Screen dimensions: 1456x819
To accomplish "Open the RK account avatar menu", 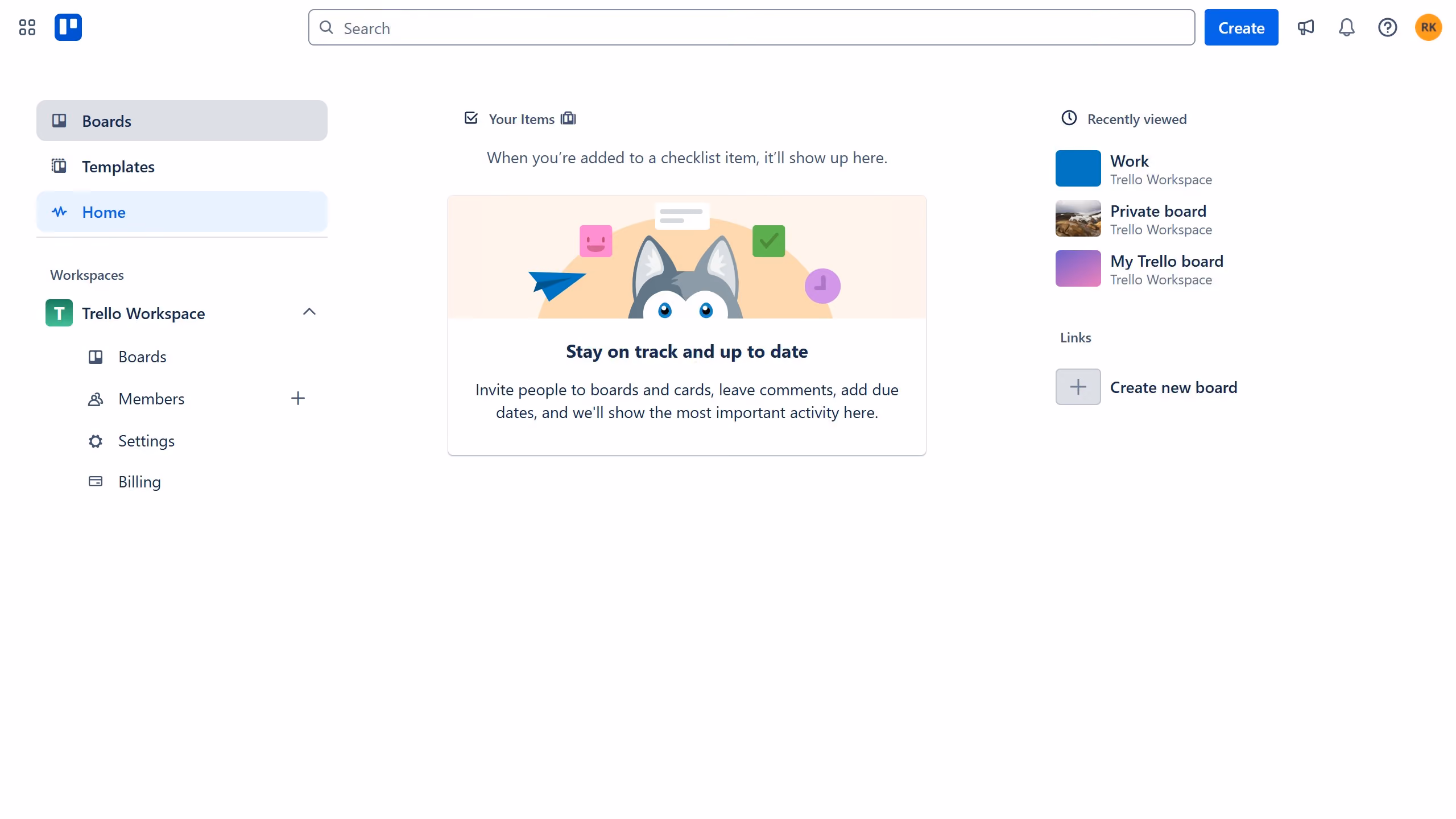I will [1429, 27].
